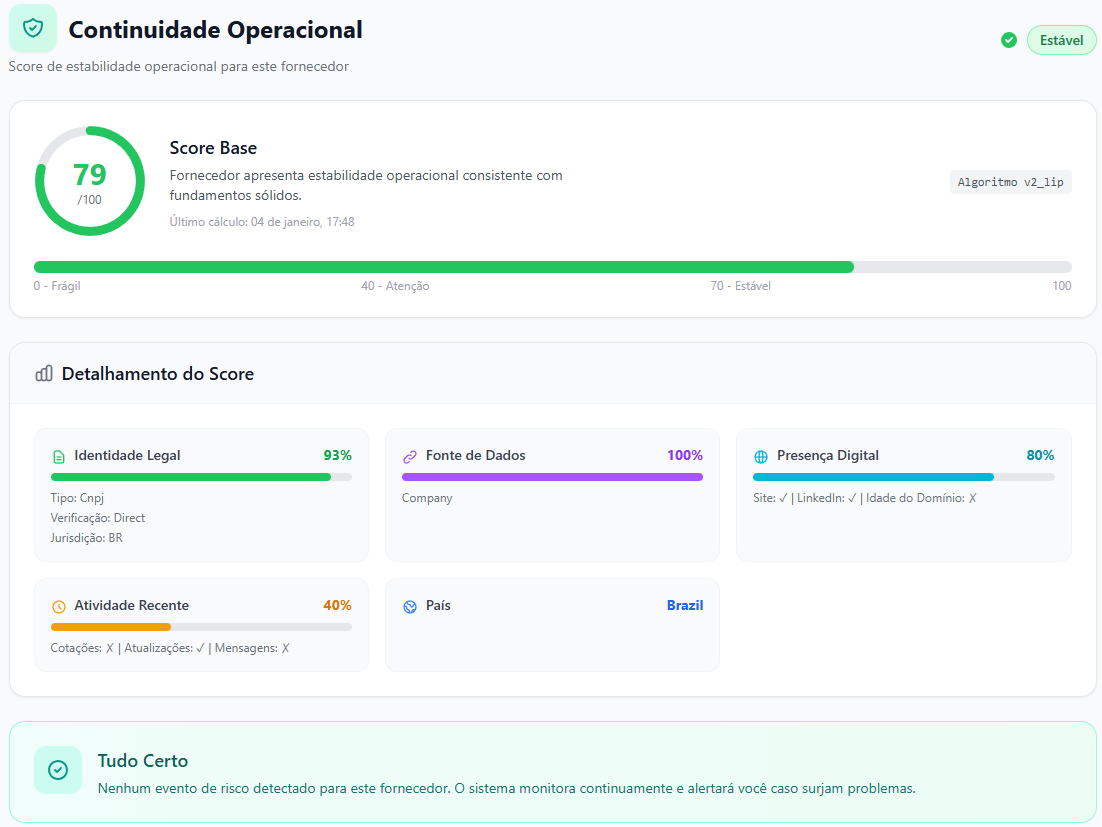The height and width of the screenshot is (827, 1102).
Task: Toggle the Atualizações check indicator
Action: click(x=199, y=647)
